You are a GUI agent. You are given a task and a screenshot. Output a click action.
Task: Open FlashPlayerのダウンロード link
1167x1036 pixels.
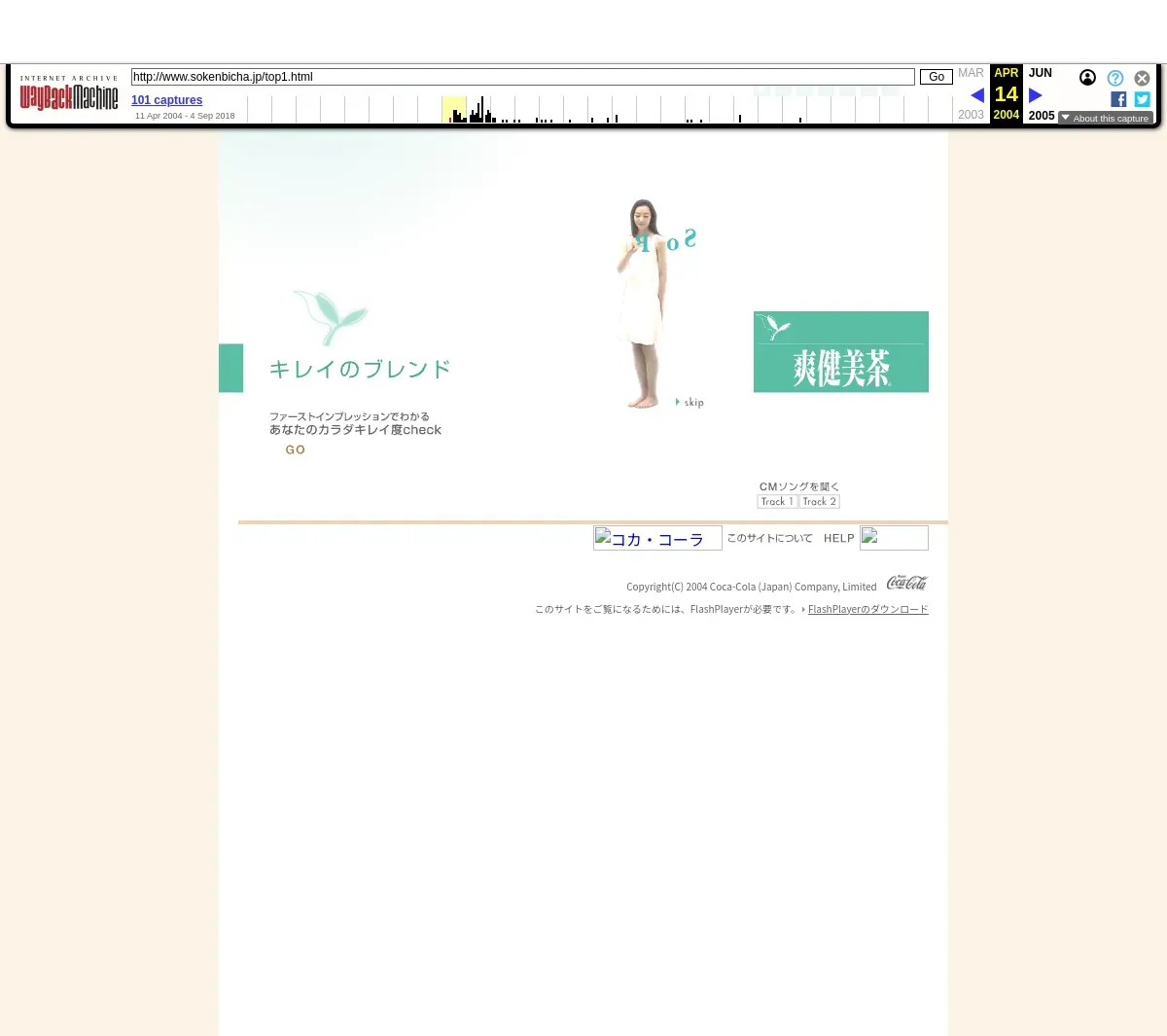pyautogui.click(x=868, y=609)
